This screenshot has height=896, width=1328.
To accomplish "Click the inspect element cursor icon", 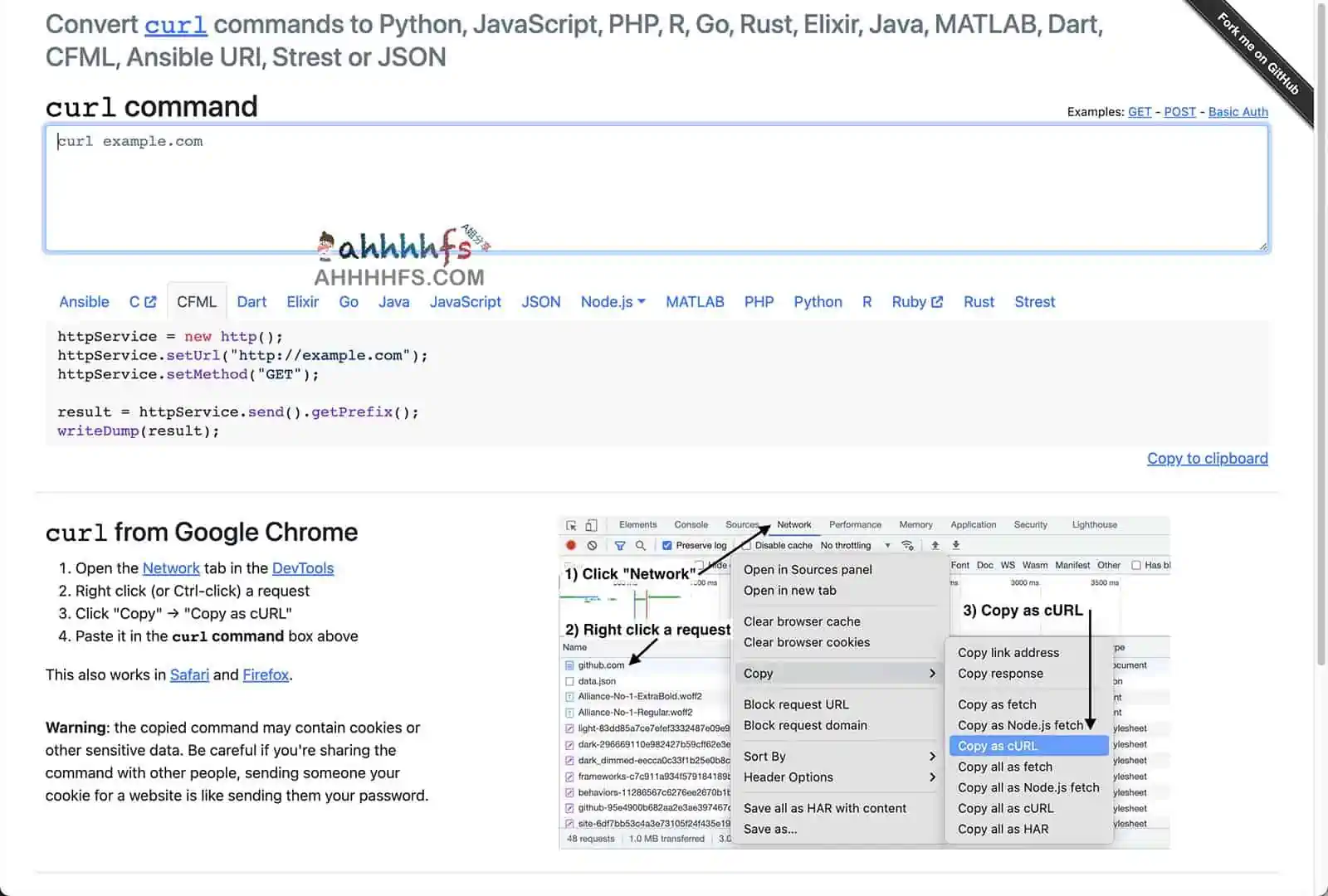I will (571, 525).
